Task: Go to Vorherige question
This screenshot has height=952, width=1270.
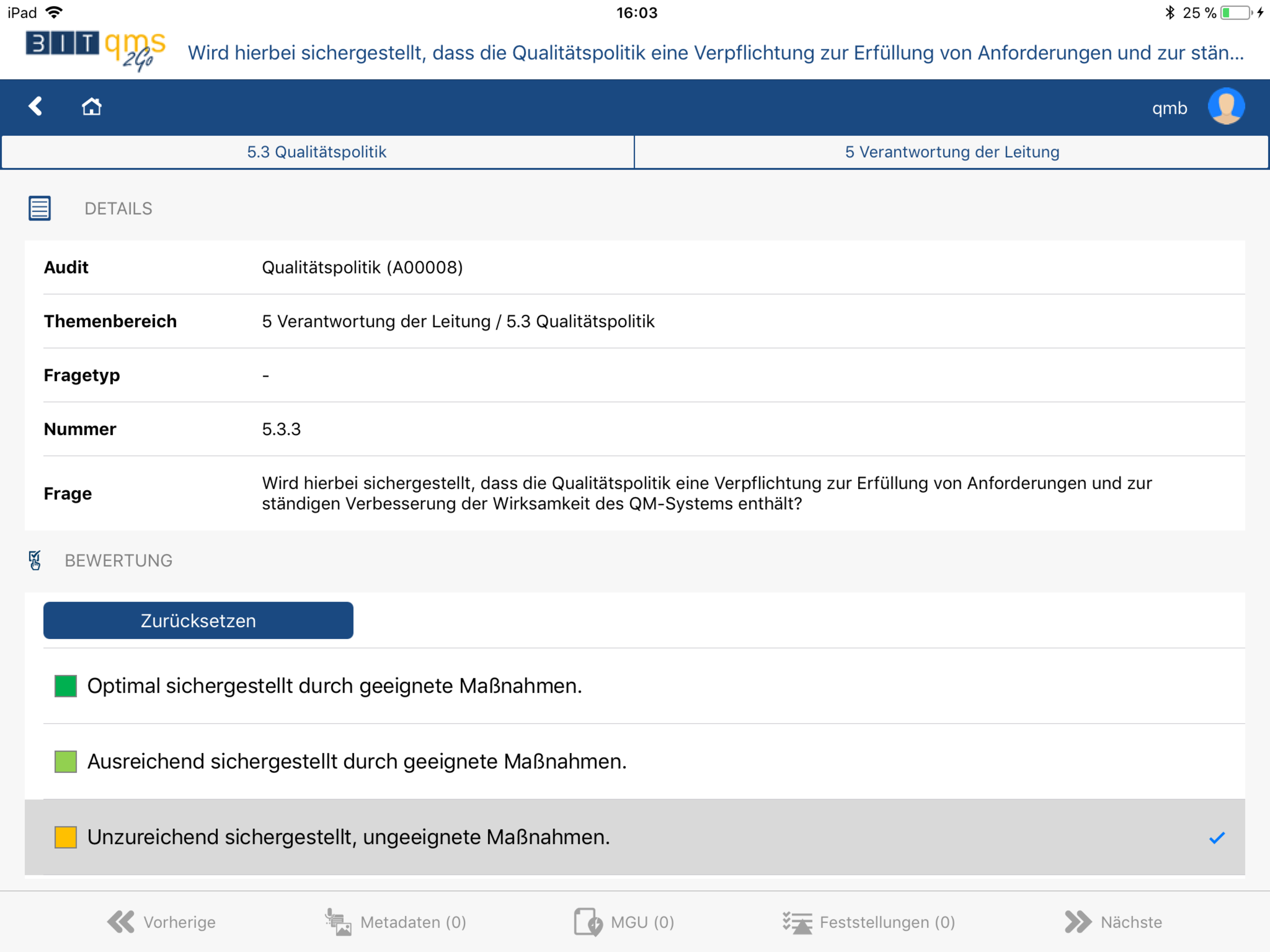Action: pos(161,922)
